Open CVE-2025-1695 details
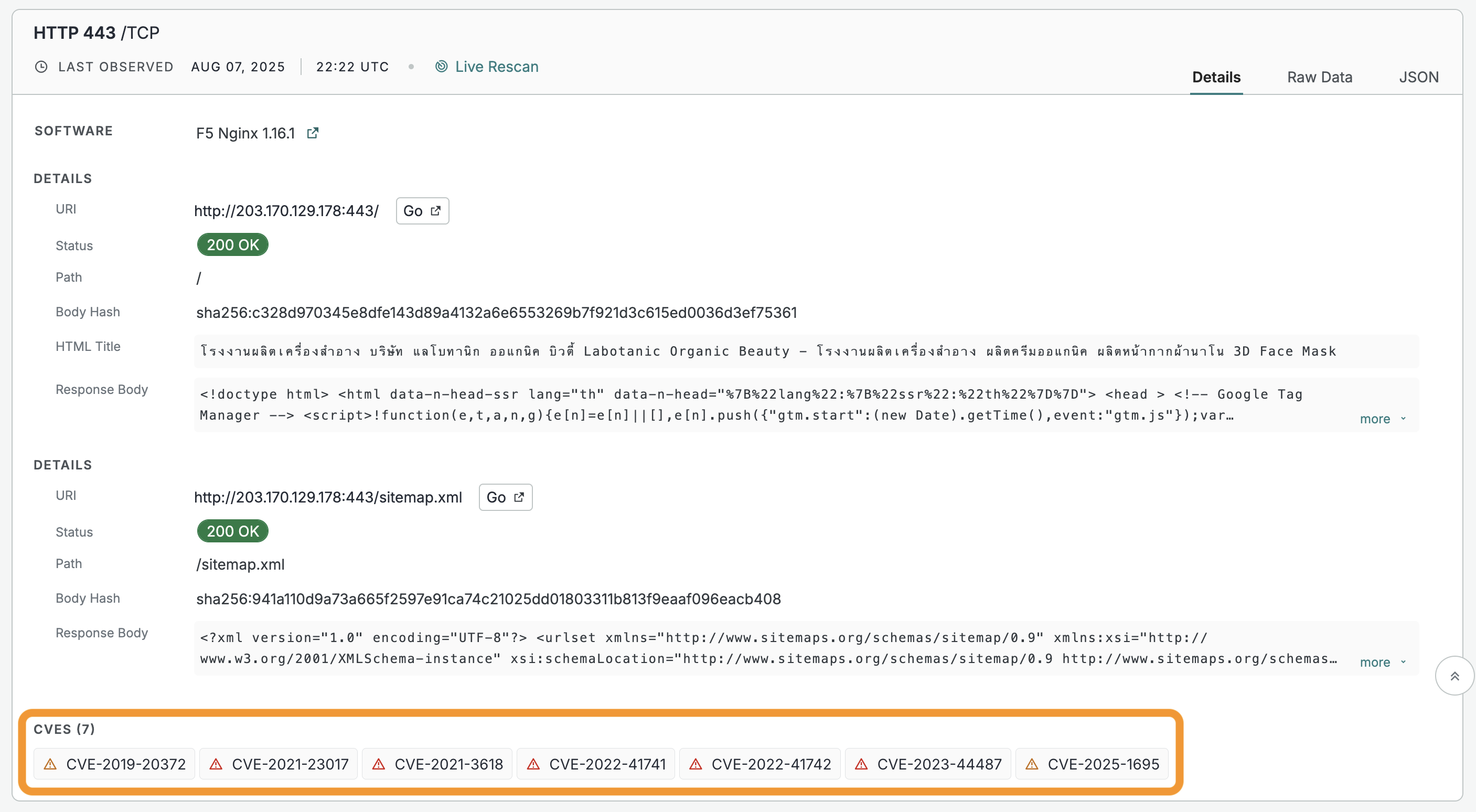Image resolution: width=1476 pixels, height=812 pixels. 1092,763
